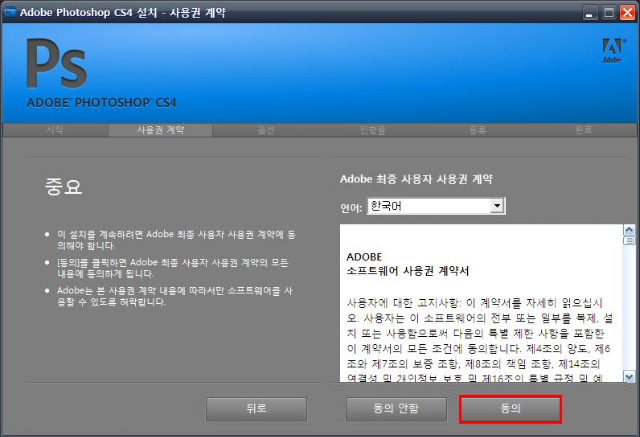Viewport: 640px width, 437px height.
Task: Select the 완료 step tab
Action: [x=583, y=130]
